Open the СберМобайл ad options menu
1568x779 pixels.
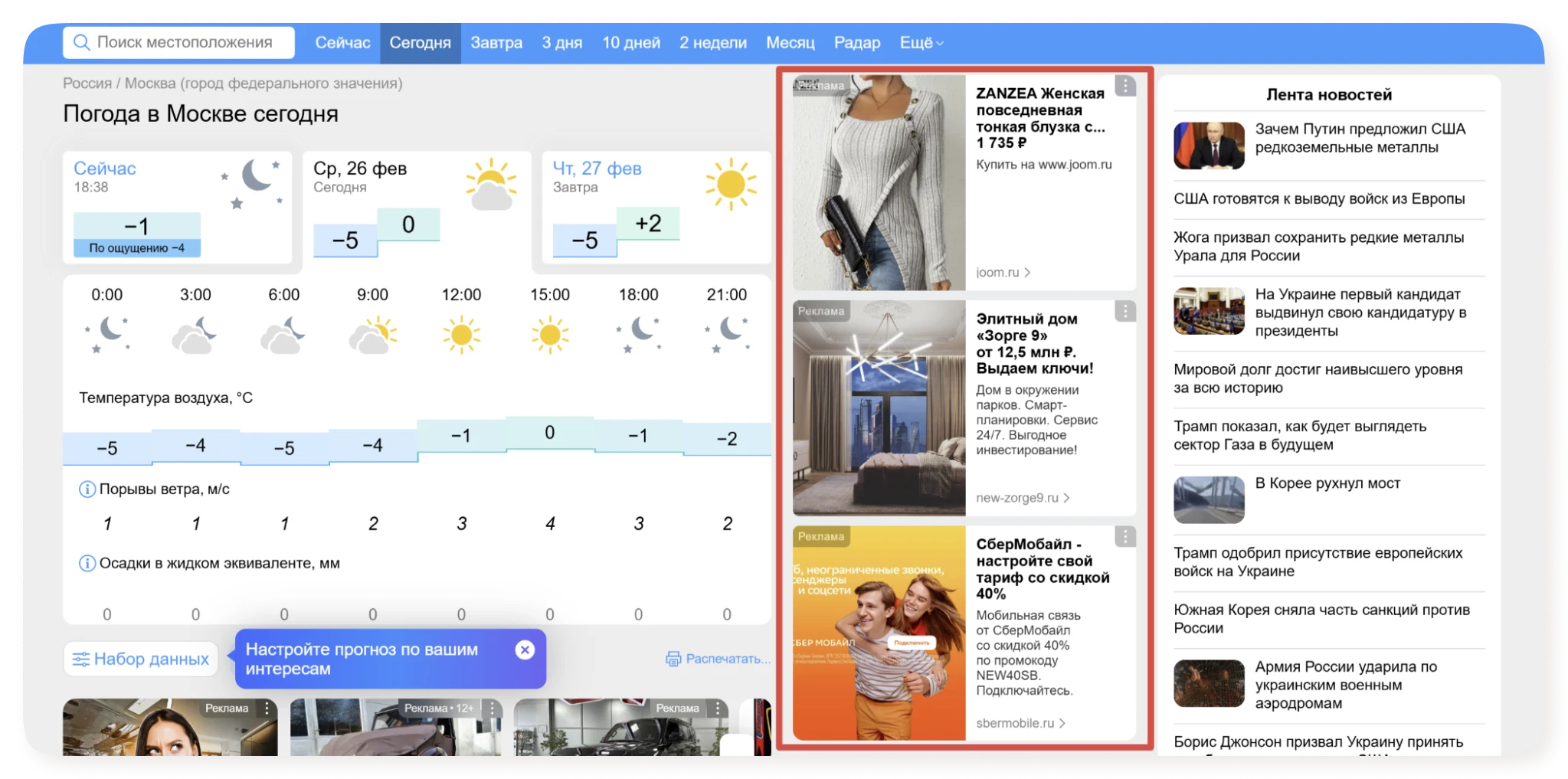click(1124, 536)
